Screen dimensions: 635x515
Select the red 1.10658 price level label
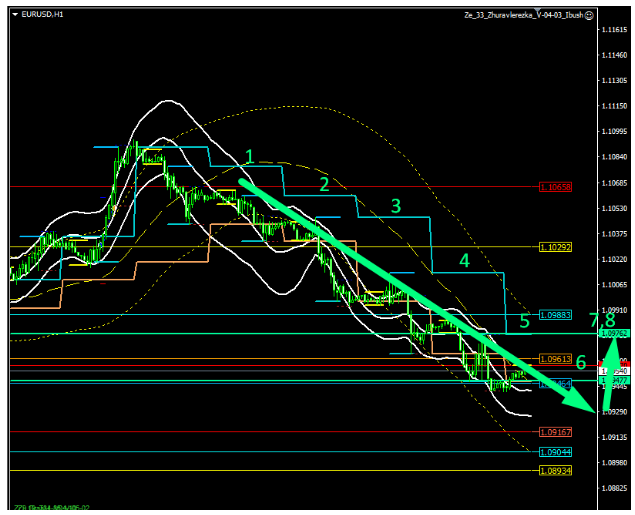click(555, 187)
